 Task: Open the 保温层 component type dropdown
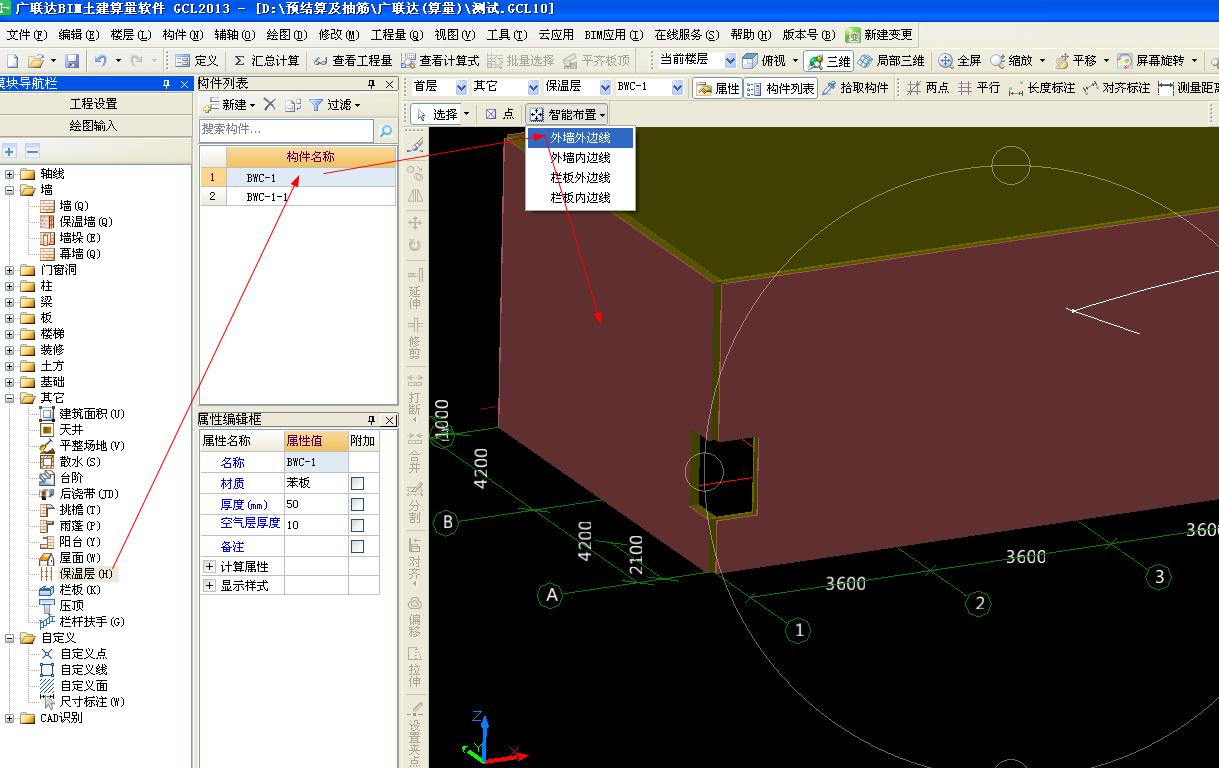pyautogui.click(x=604, y=88)
